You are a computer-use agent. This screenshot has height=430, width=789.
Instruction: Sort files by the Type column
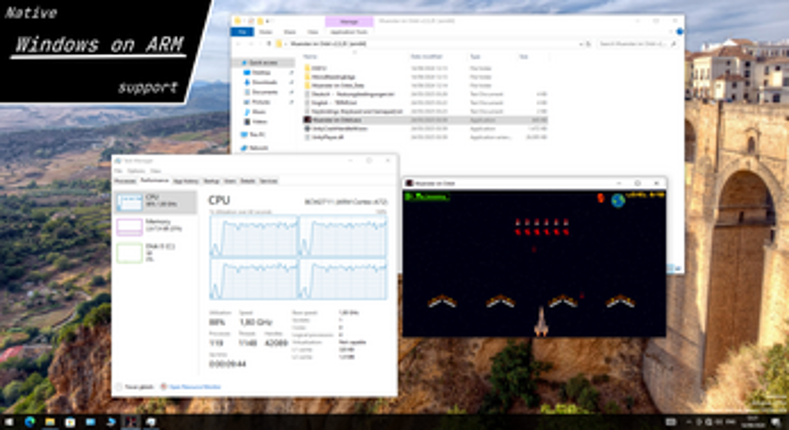pos(475,56)
